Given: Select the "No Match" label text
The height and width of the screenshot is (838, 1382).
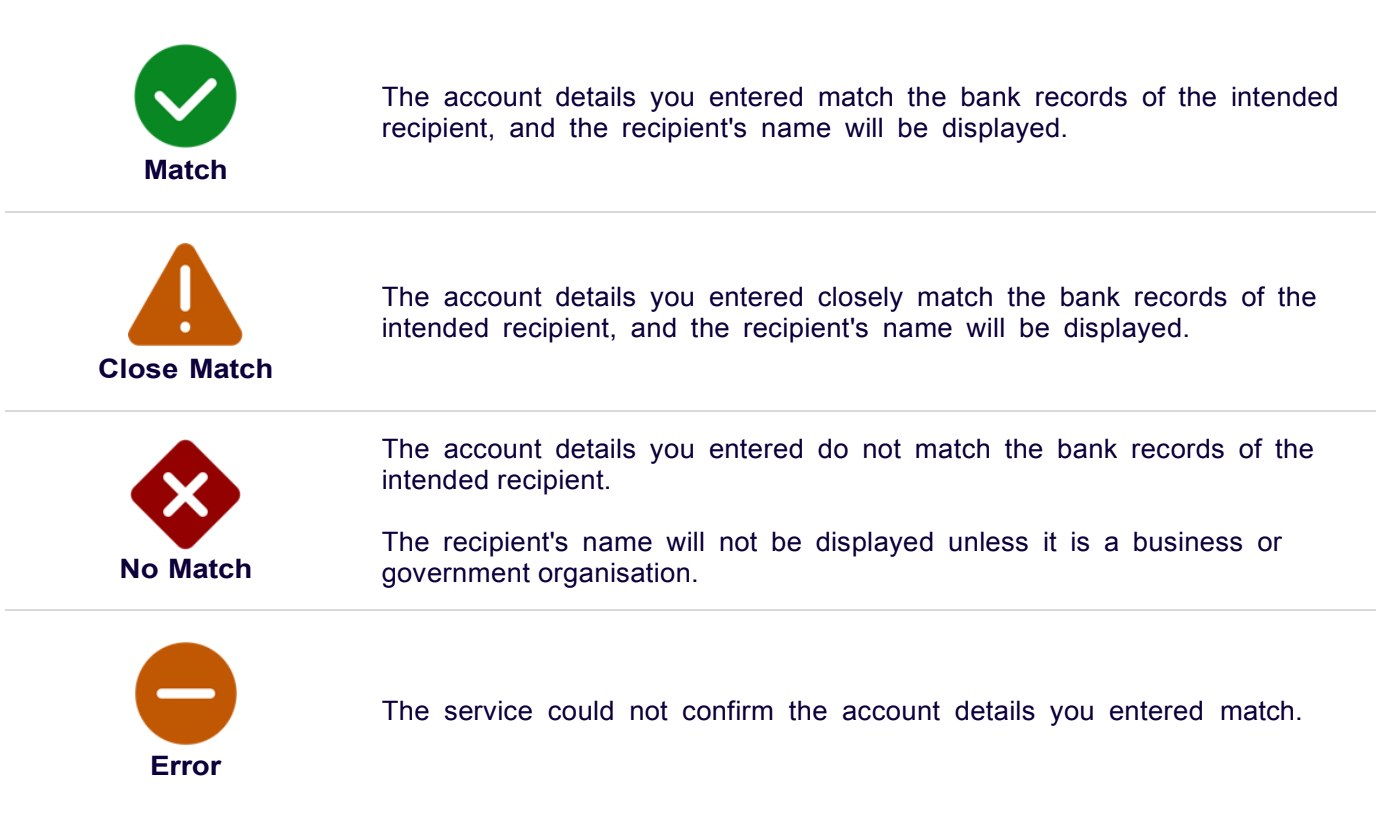Looking at the screenshot, I should pyautogui.click(x=185, y=569).
